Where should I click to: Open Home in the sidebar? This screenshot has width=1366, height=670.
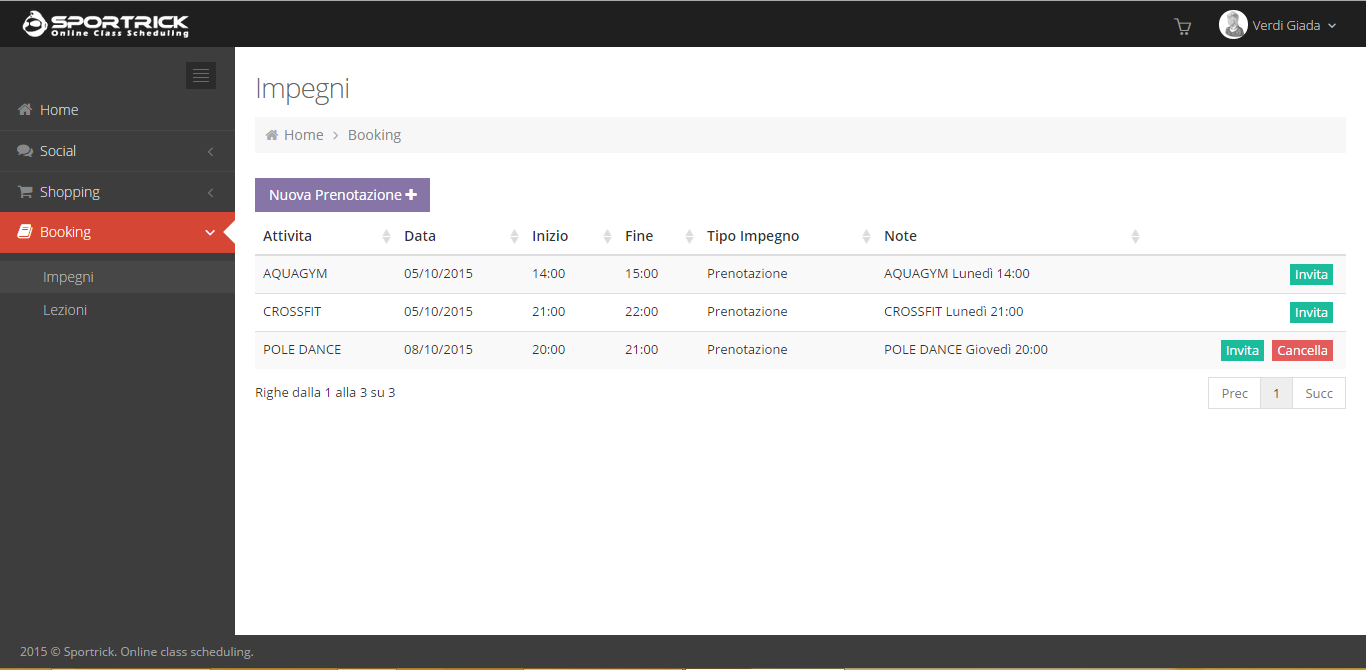click(x=117, y=110)
